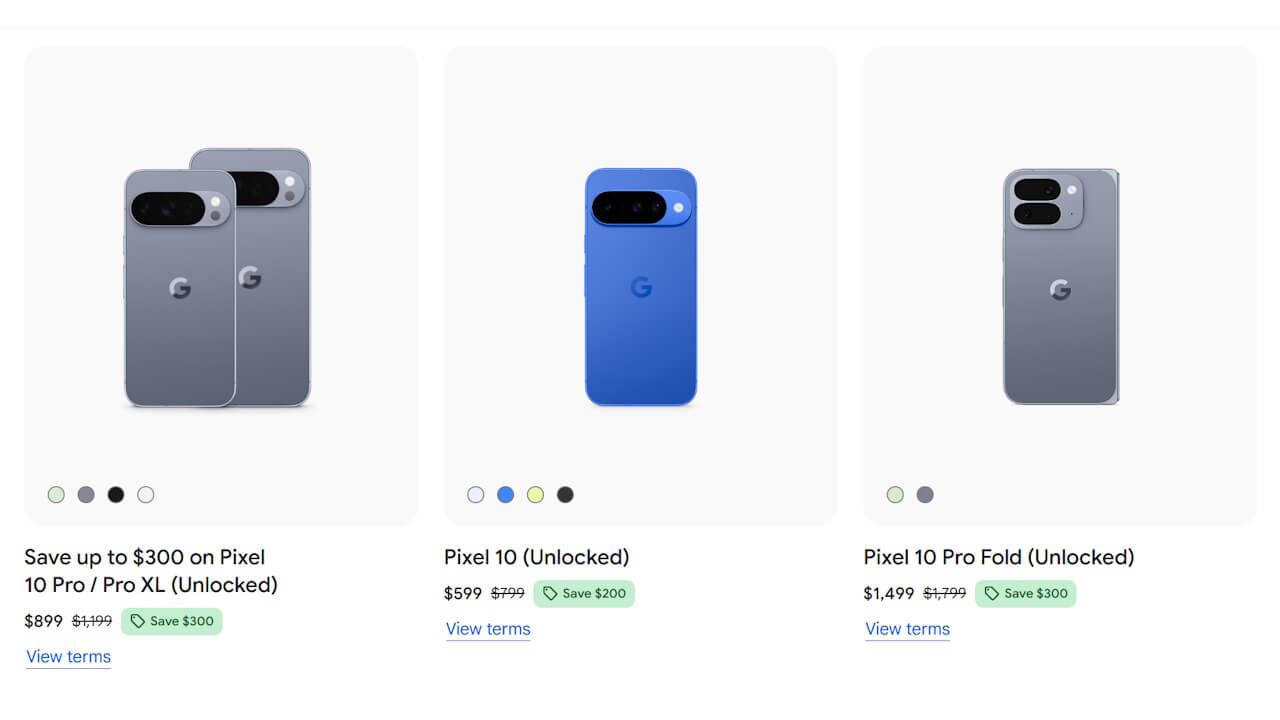Click the Pixel 10 Pro Fold (Unlocked) heading
This screenshot has width=1280, height=720.
(x=998, y=557)
